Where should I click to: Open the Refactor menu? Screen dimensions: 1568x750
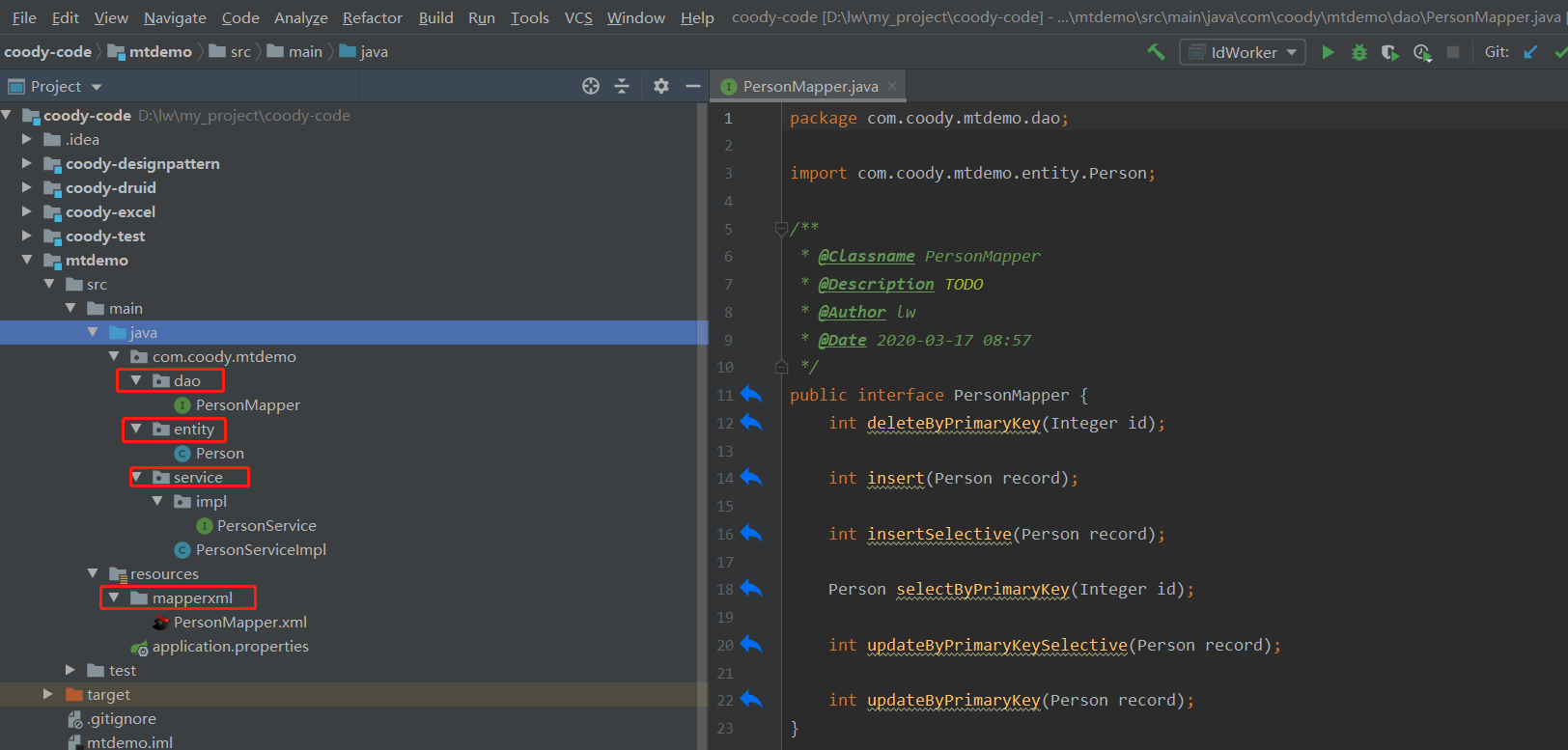[372, 17]
